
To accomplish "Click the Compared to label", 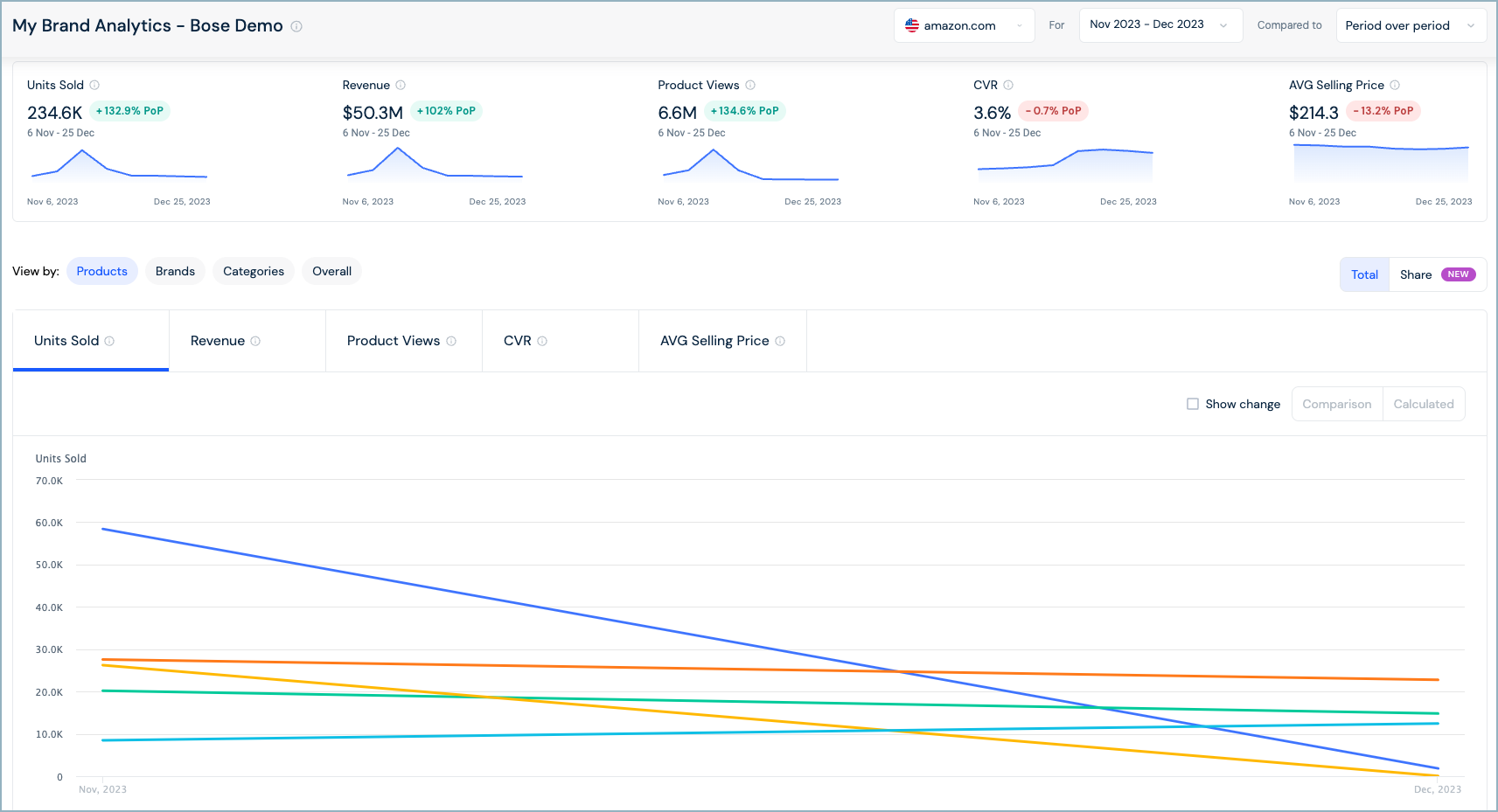I will click(1289, 25).
